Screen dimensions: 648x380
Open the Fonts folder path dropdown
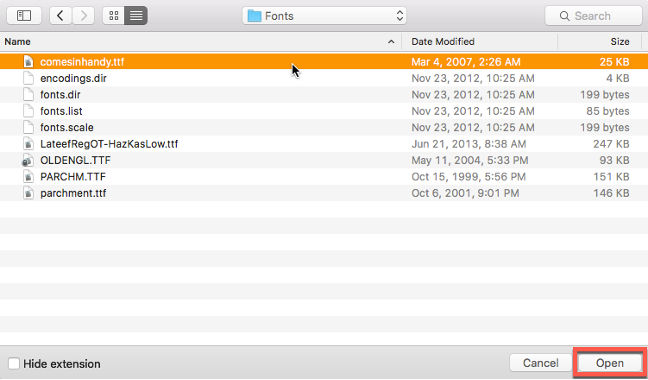324,16
